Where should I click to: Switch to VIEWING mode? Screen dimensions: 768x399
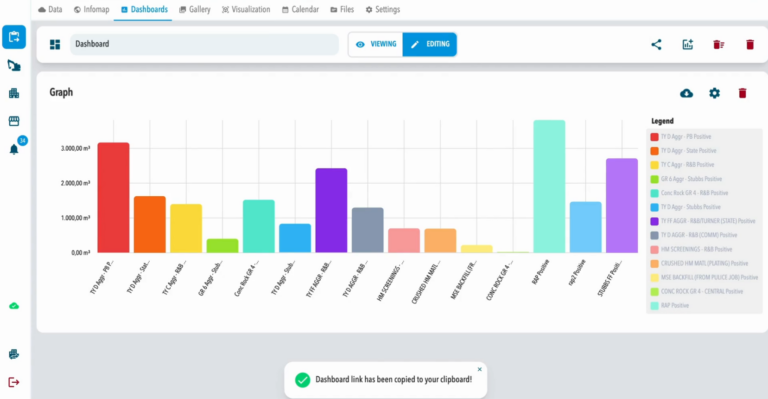(x=376, y=44)
